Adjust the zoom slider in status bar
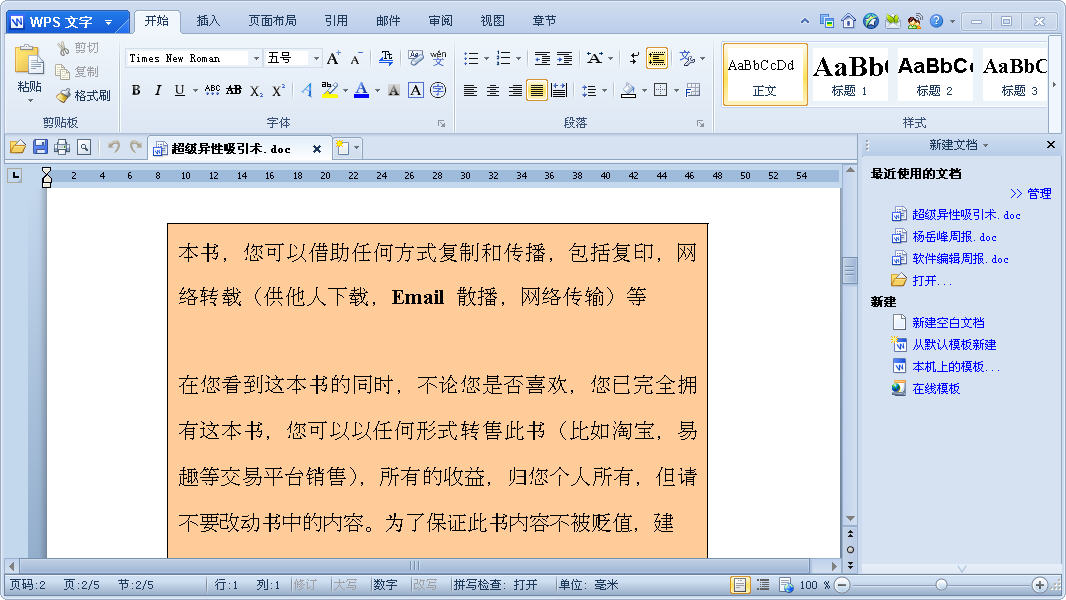The image size is (1066, 600). [941, 585]
